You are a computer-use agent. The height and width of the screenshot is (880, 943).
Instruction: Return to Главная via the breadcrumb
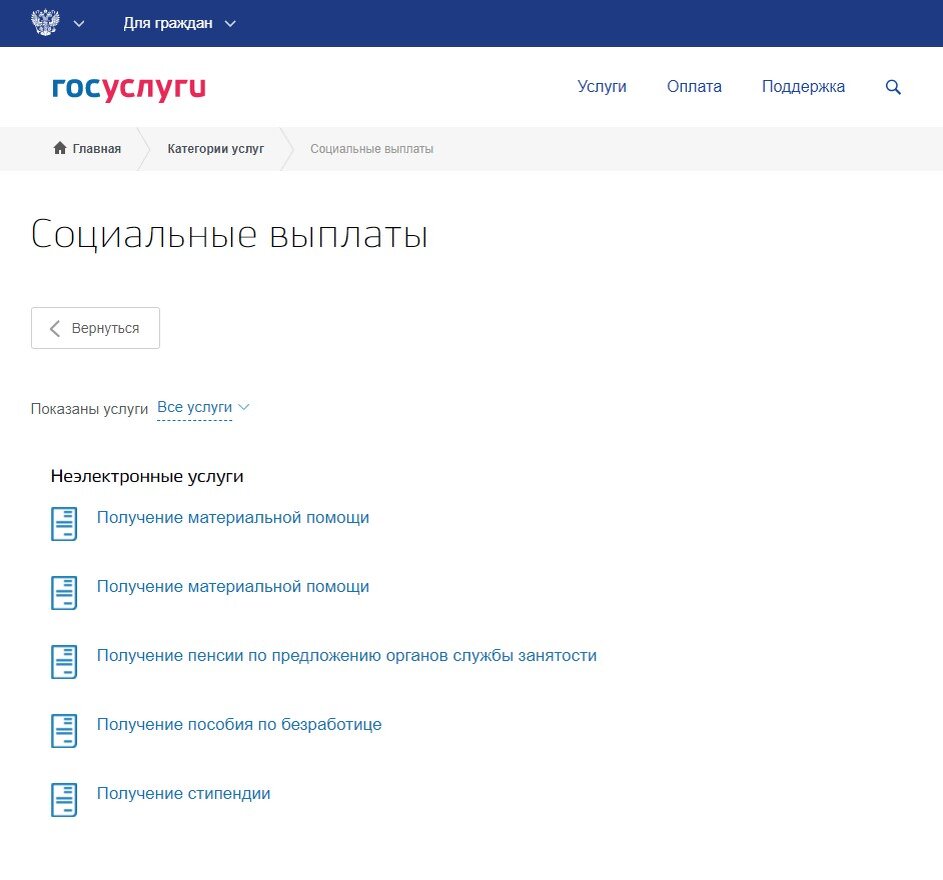(95, 148)
